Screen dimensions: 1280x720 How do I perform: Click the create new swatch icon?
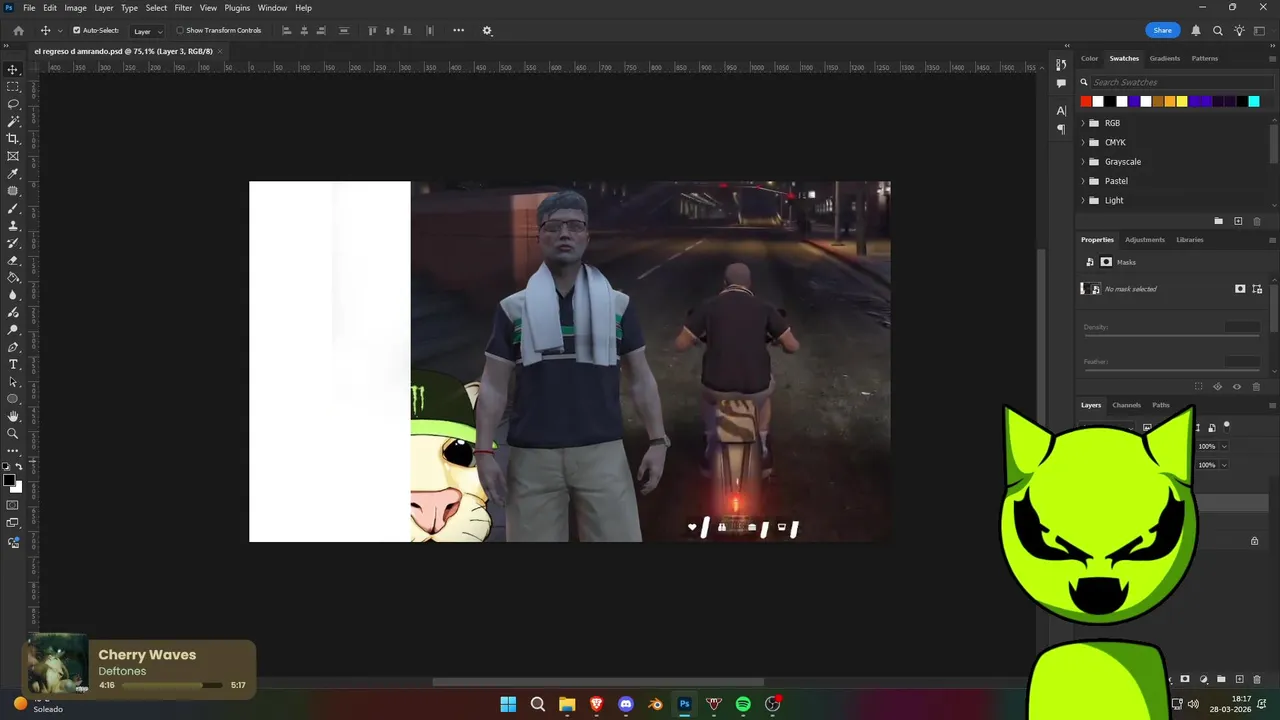click(1238, 221)
